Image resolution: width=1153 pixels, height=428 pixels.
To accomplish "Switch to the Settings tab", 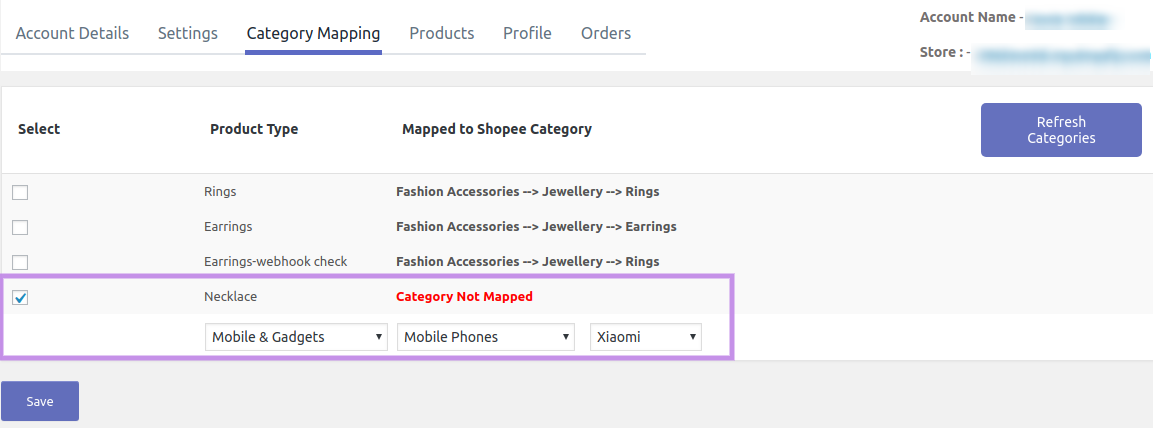I will click(x=187, y=33).
